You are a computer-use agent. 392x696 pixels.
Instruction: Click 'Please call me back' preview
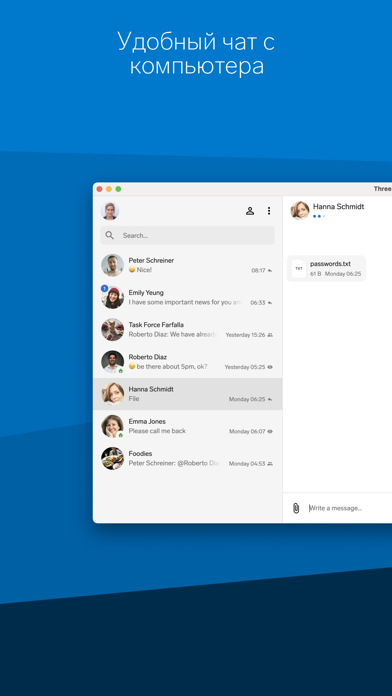pos(157,431)
